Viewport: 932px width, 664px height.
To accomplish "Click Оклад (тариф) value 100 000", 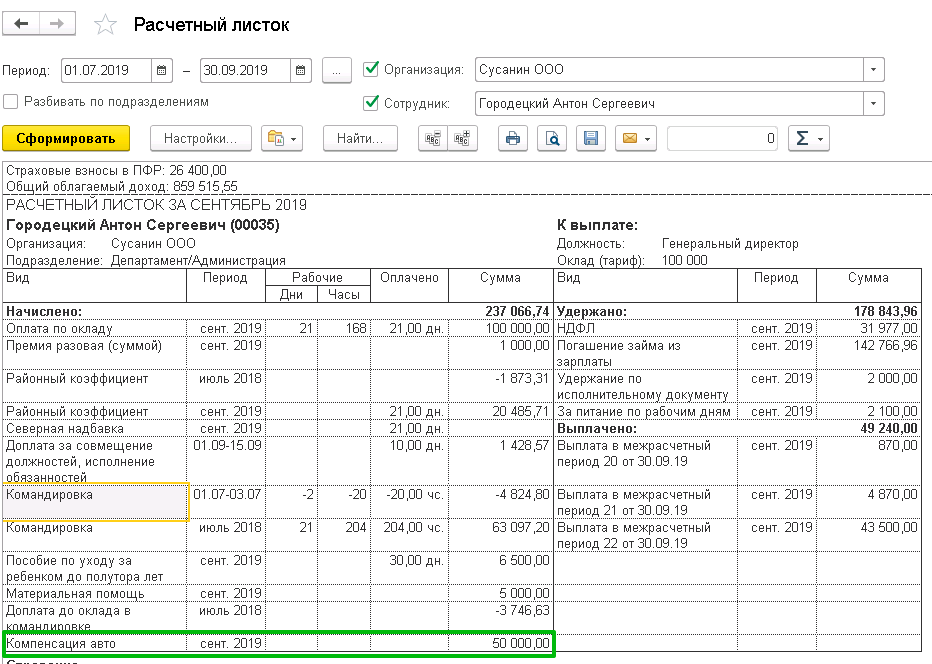I will point(685,260).
